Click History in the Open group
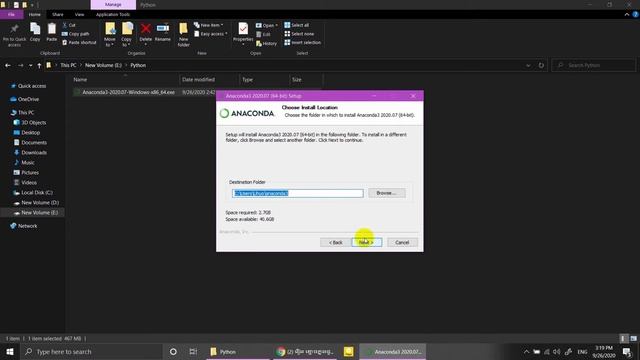Viewport: 640px width, 360px height. (266, 43)
